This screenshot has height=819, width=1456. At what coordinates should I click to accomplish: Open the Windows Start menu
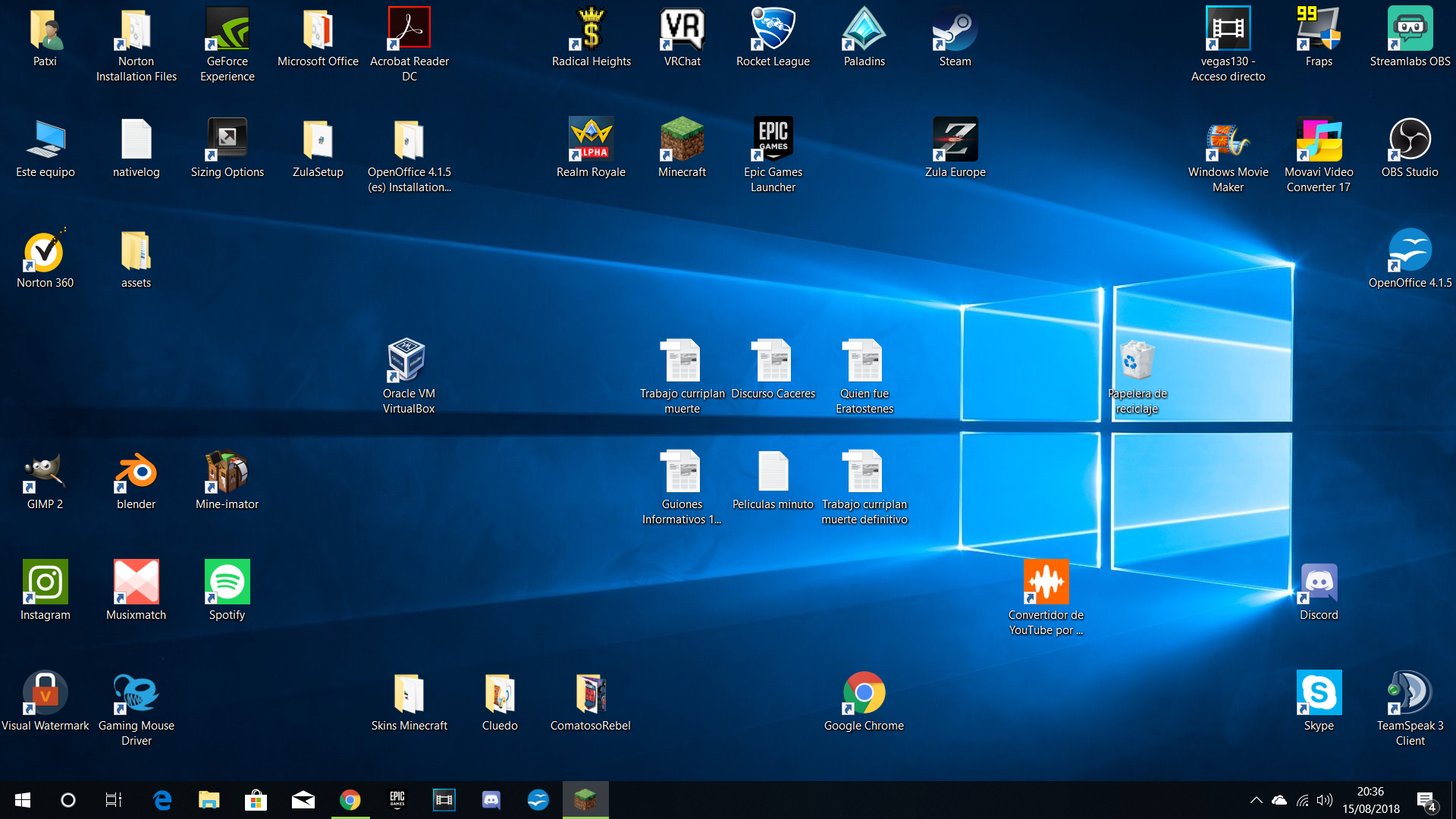(x=23, y=800)
